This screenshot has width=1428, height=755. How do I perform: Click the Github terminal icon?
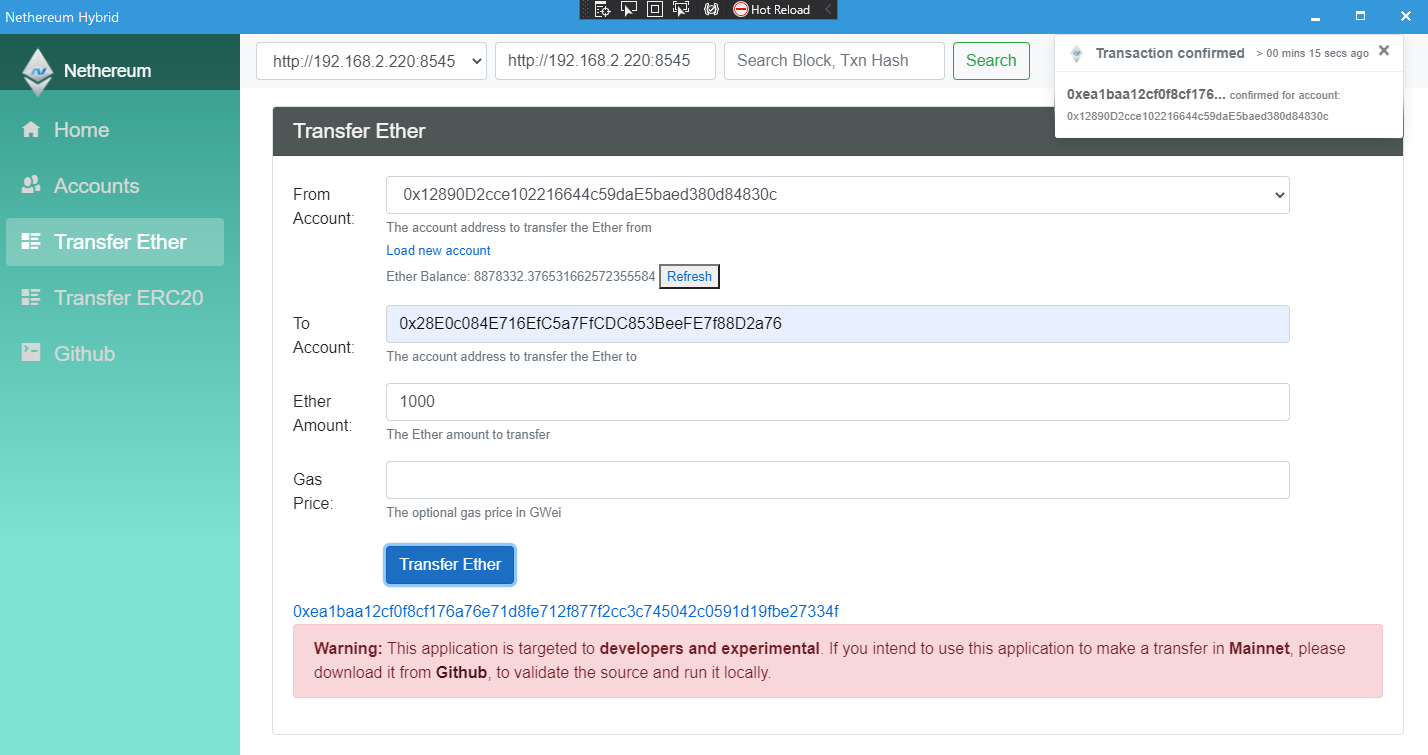31,353
